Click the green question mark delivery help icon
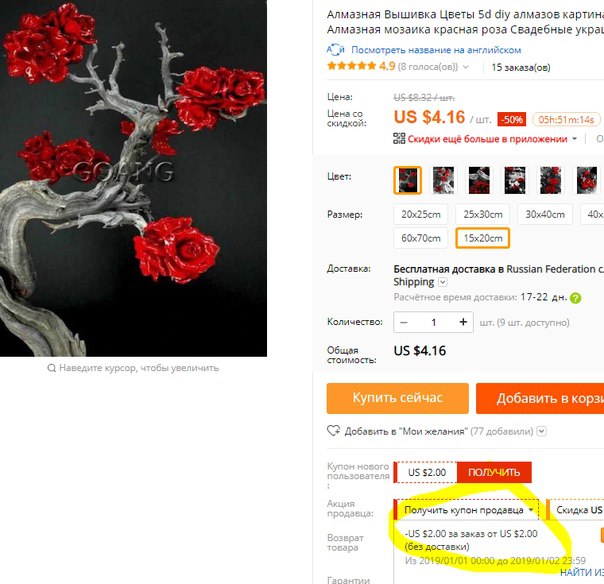Screen dimensions: 604x584 [575, 298]
